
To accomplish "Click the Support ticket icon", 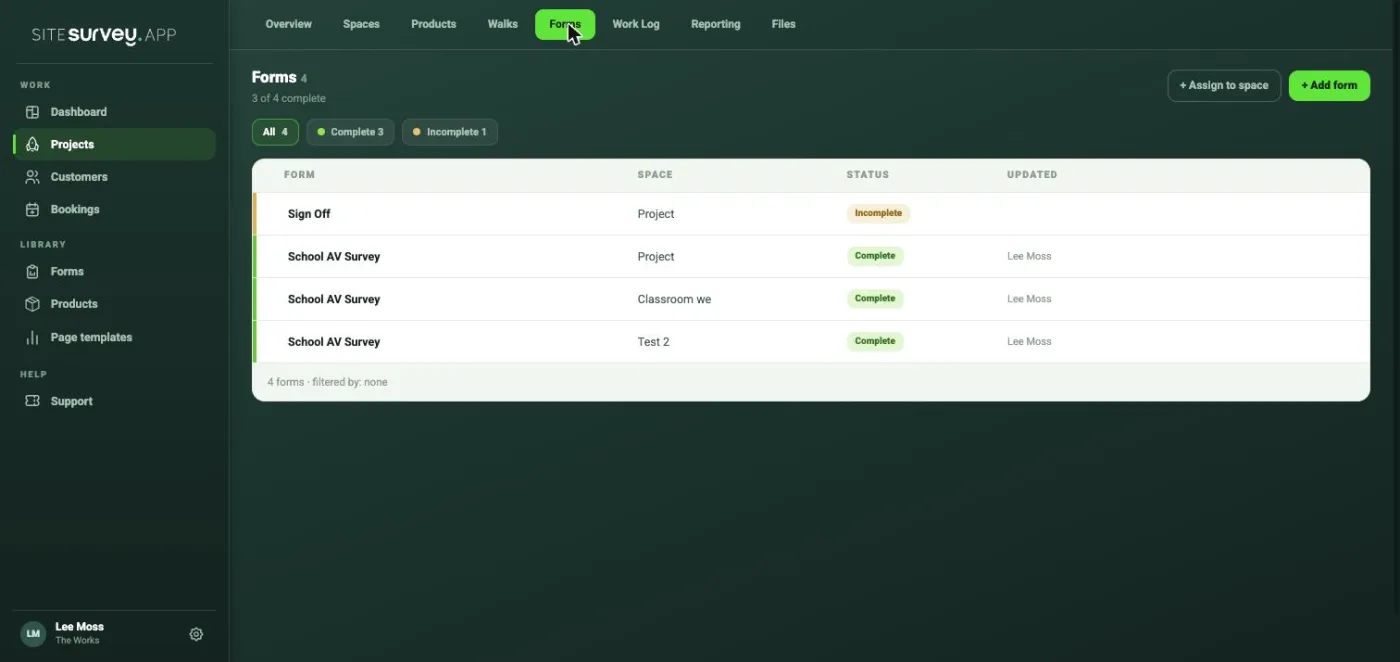I will 32,401.
